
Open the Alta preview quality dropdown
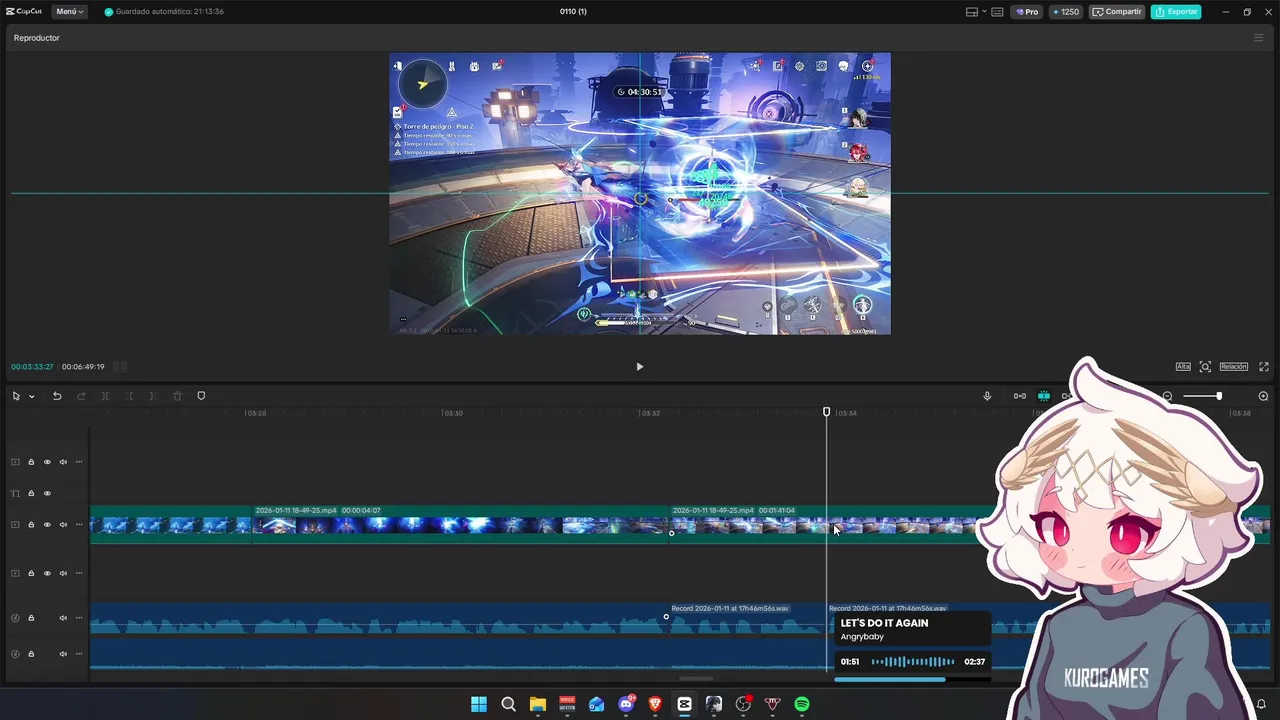coord(1183,367)
